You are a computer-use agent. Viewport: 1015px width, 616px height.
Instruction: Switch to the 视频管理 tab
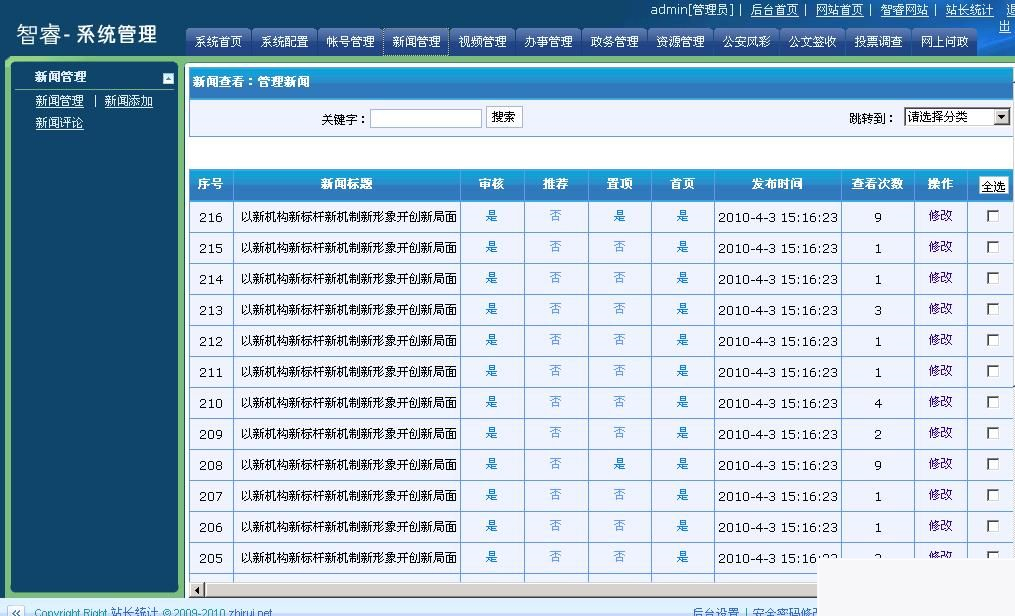(482, 41)
